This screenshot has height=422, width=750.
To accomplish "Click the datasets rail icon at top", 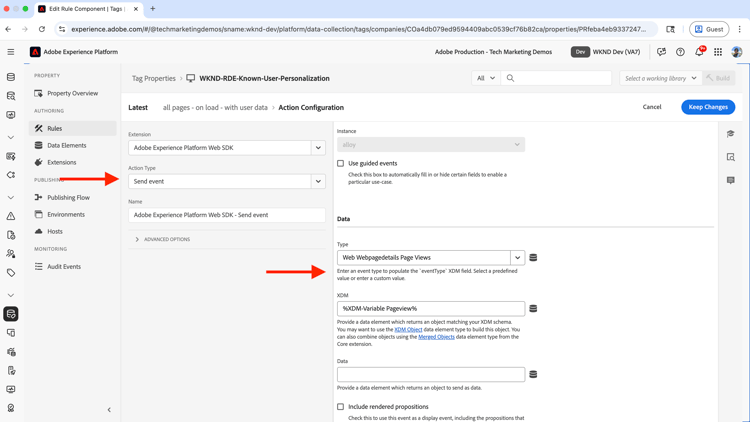I will tap(11, 77).
